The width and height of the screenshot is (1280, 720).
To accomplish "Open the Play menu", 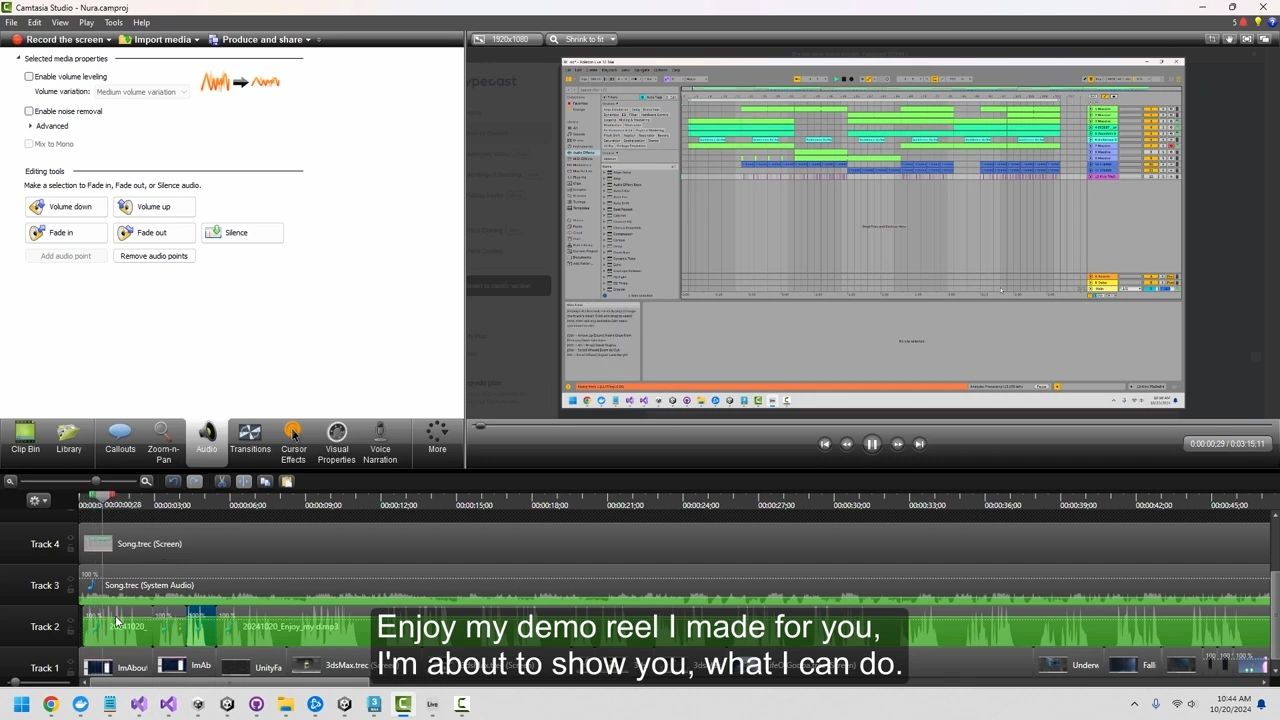I will coord(86,22).
